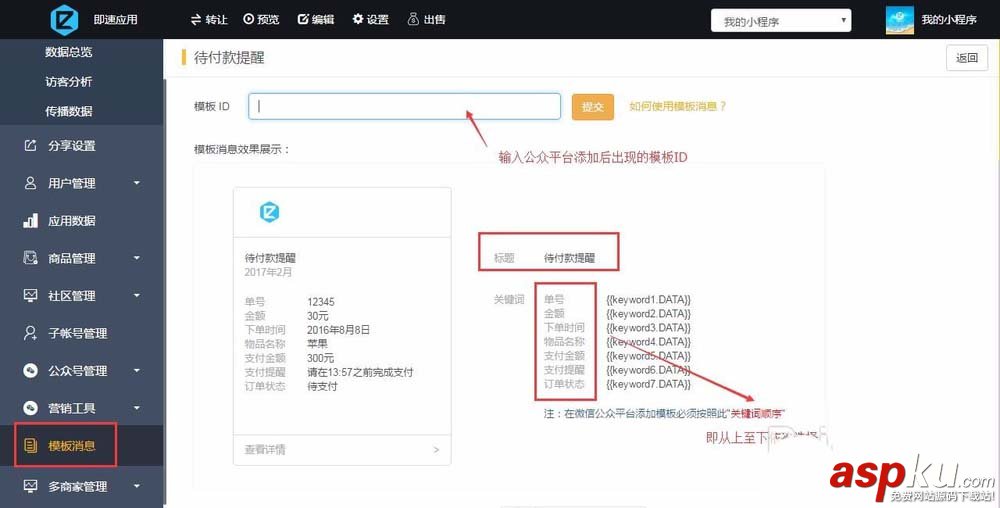The height and width of the screenshot is (508, 1000).
Task: Open 如何使用模板消息？ help link
Action: point(677,106)
